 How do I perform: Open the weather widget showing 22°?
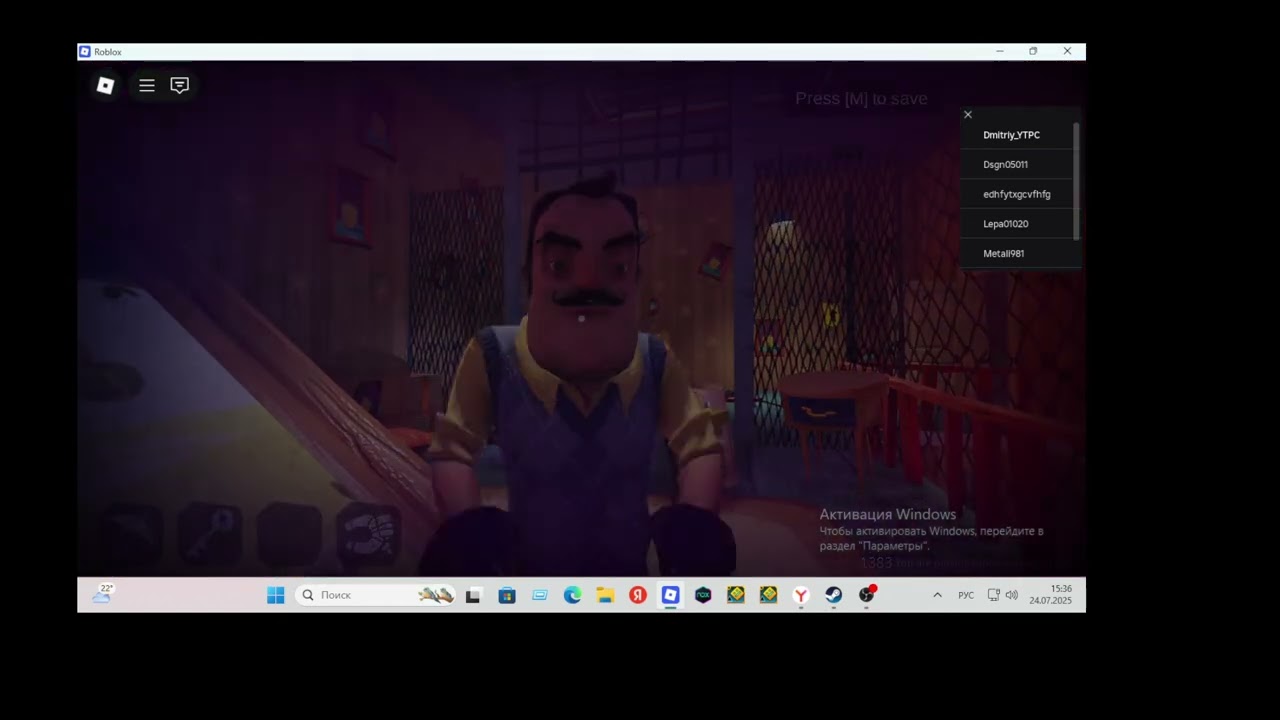(102, 594)
